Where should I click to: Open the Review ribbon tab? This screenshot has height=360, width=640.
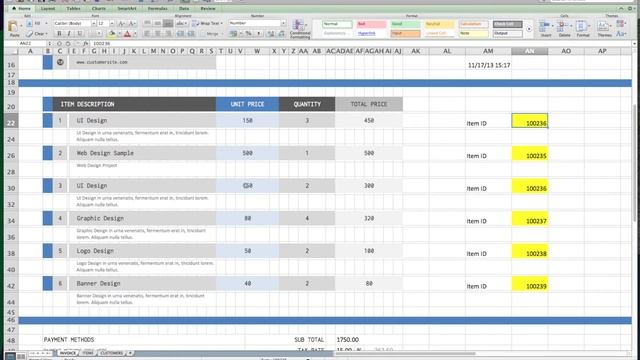(x=208, y=9)
